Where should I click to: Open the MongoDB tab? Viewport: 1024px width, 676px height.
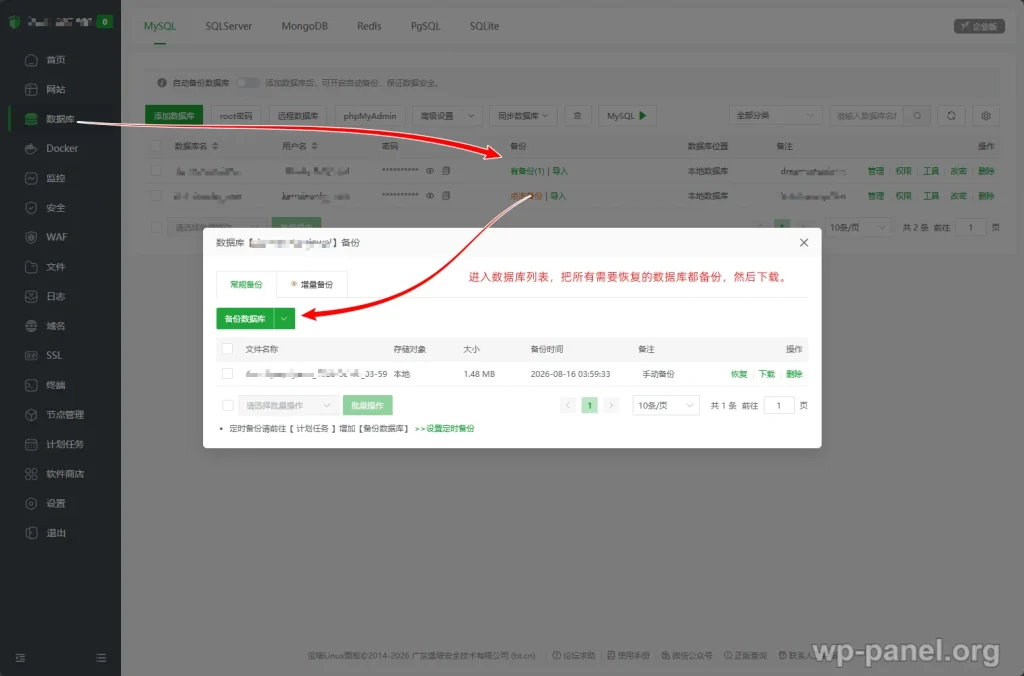304,26
